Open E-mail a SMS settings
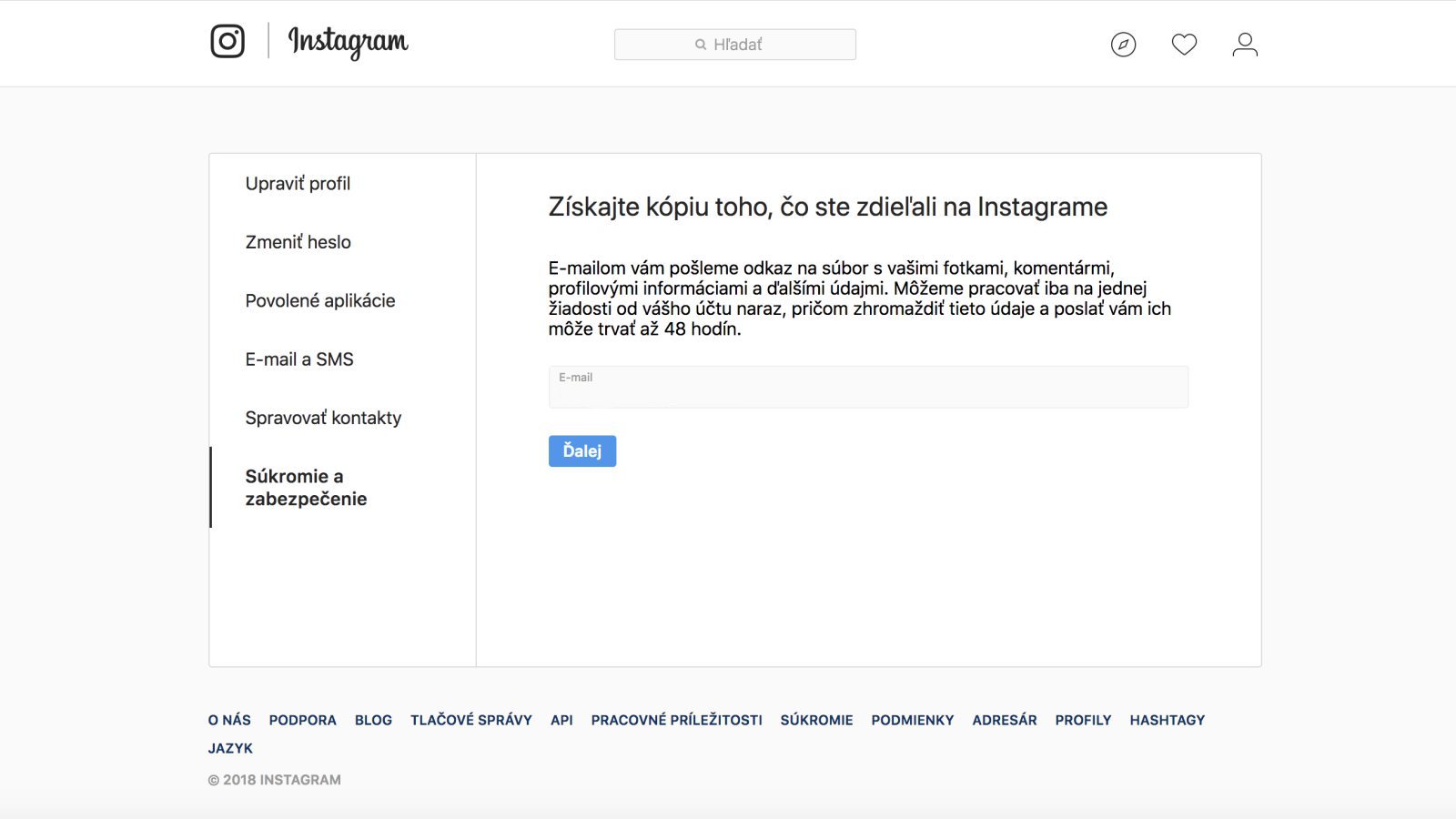This screenshot has height=819, width=1456. pos(299,359)
